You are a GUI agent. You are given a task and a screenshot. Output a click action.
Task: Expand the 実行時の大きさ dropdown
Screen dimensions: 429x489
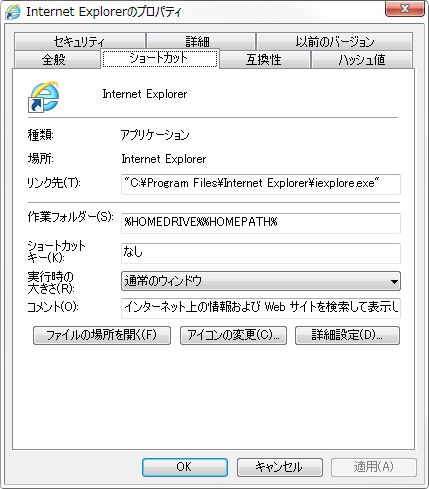(x=261, y=281)
